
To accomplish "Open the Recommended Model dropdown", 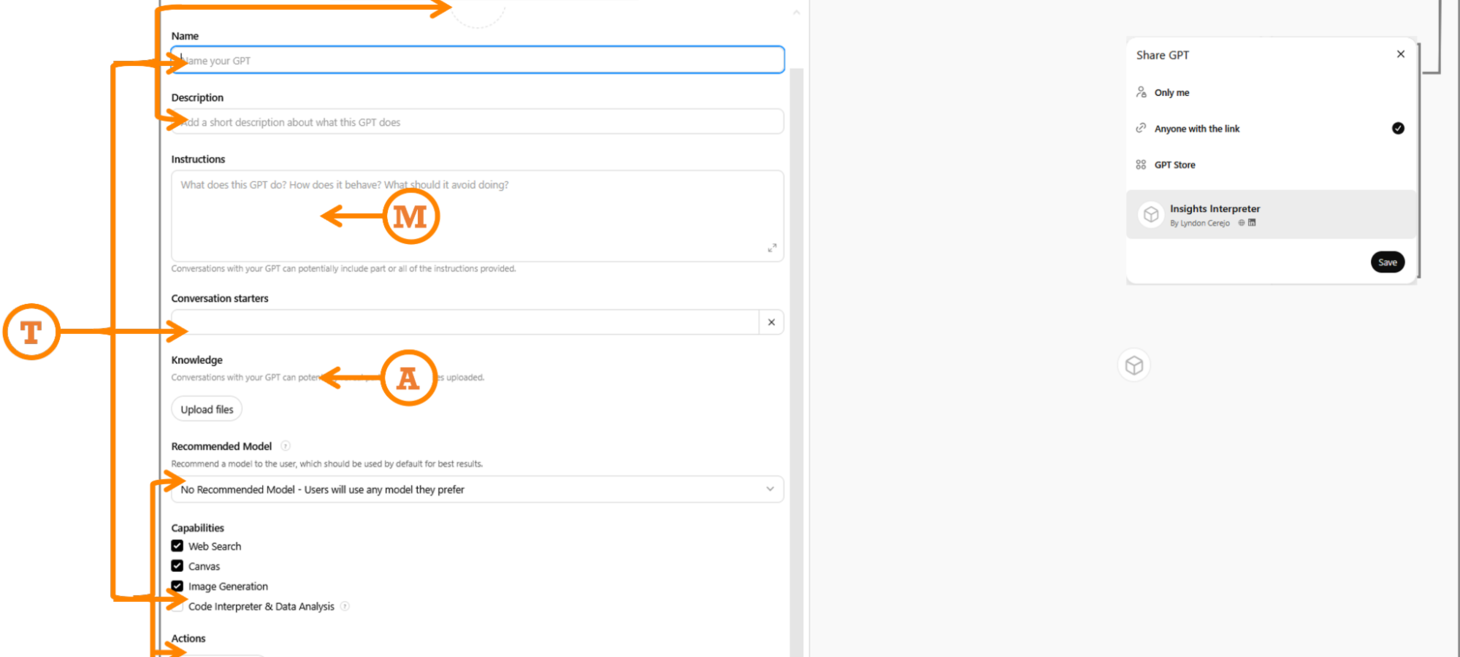I will click(477, 489).
